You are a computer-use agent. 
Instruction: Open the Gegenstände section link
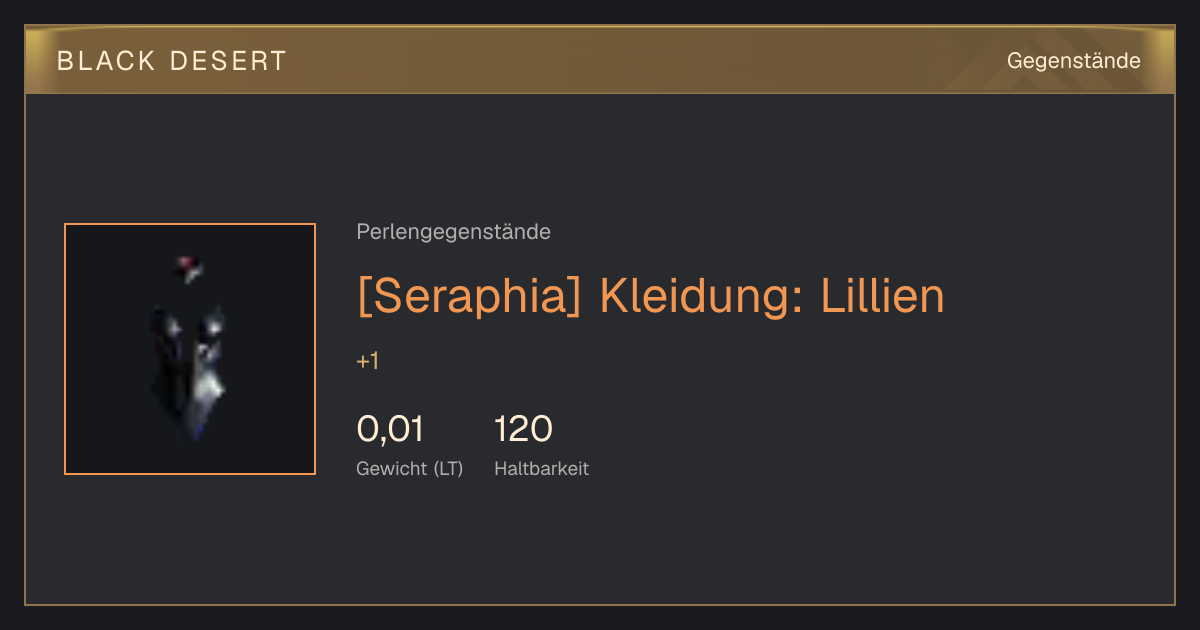1073,61
